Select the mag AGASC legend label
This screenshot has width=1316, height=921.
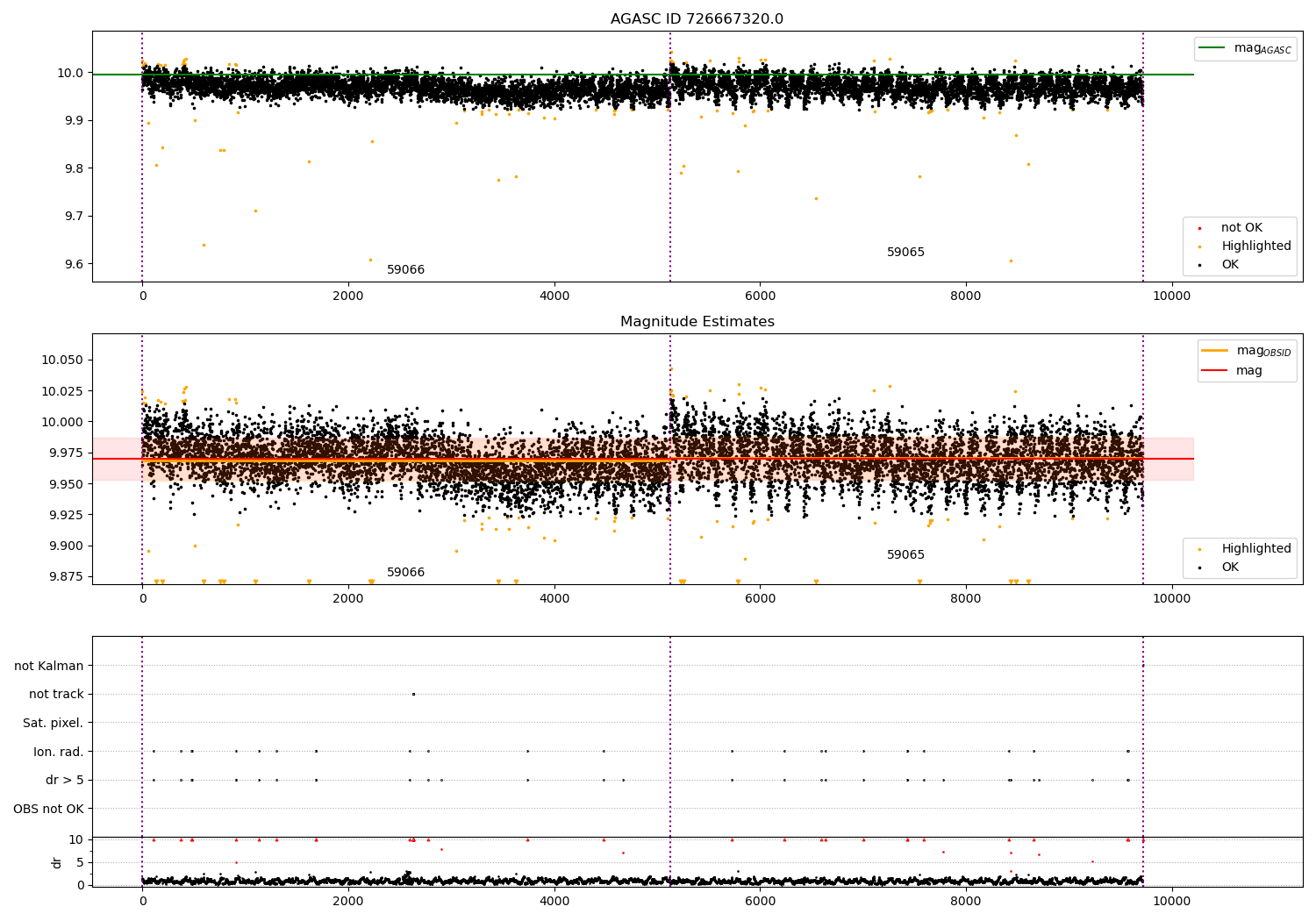coord(1262,48)
